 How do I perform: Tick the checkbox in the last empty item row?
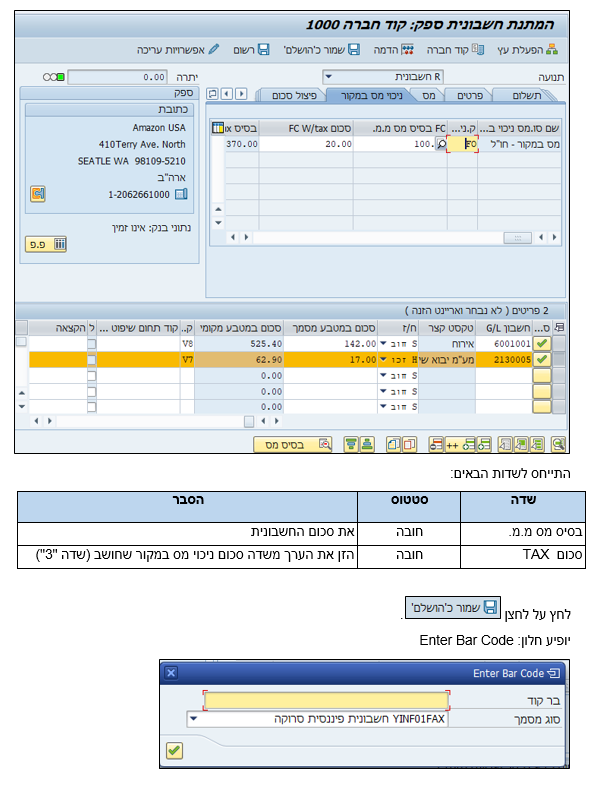(91, 407)
